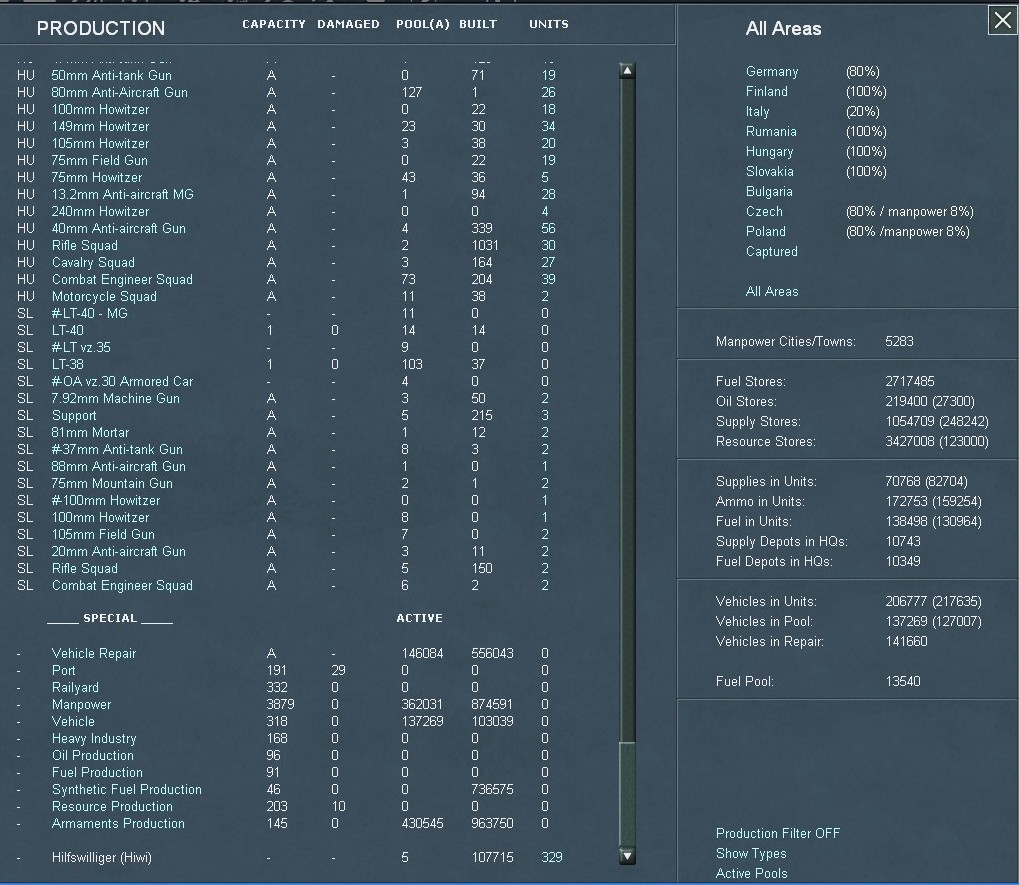Click the Armaments Production row

118,823
